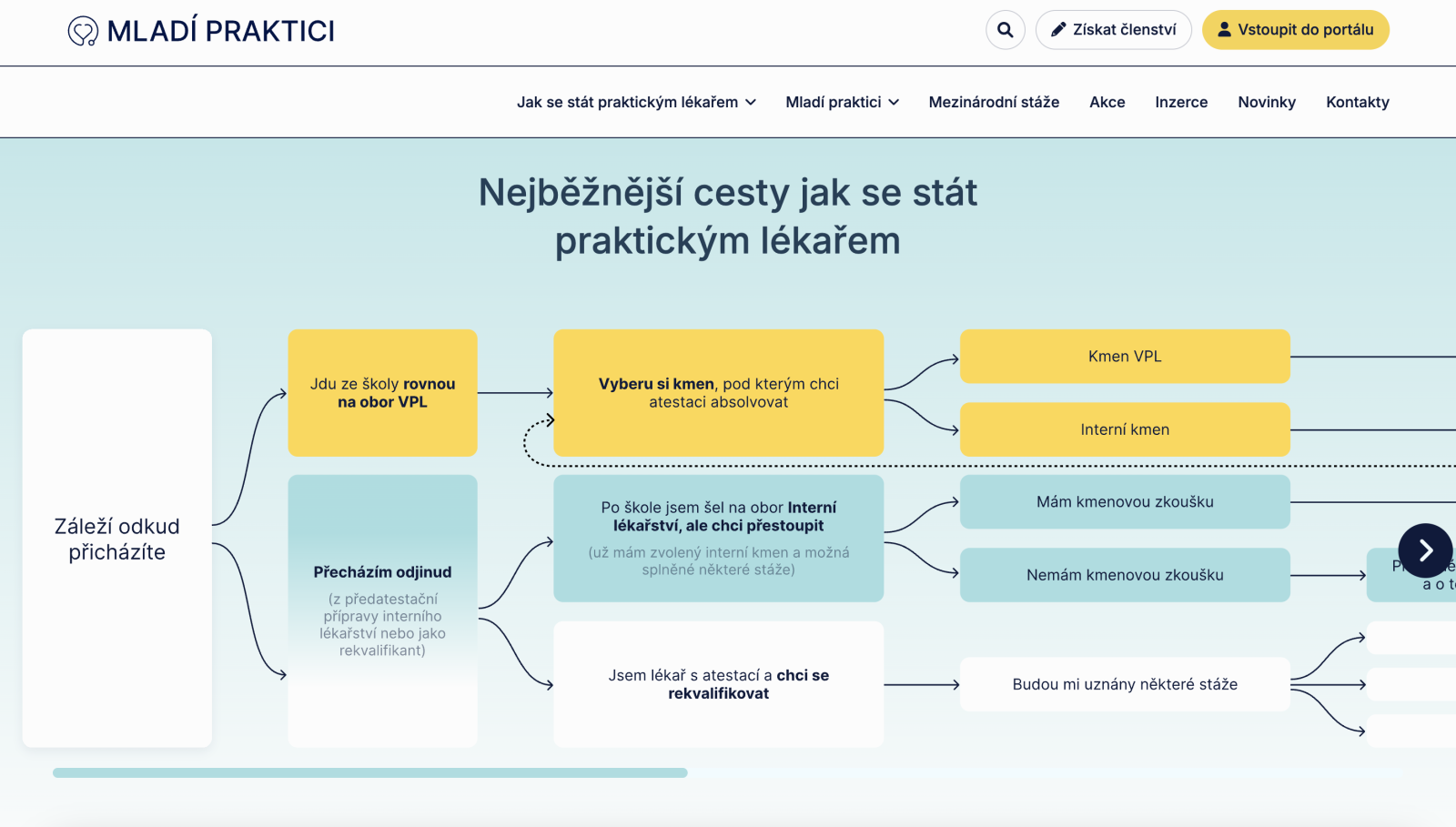1456x827 pixels.
Task: Open the Kontakty page
Action: 1357,102
